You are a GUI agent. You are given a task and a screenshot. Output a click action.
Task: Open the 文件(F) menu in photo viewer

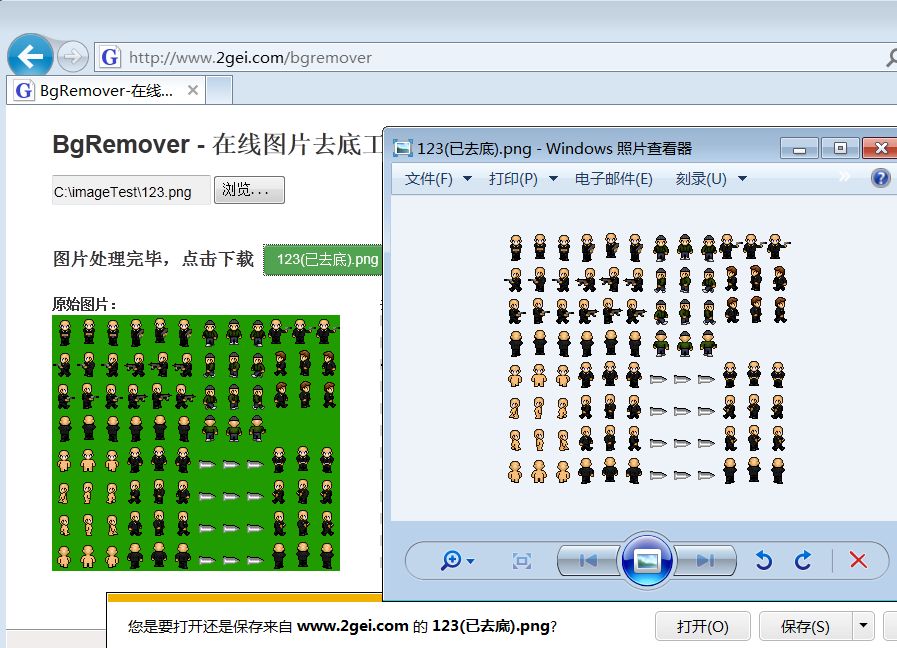click(x=429, y=179)
